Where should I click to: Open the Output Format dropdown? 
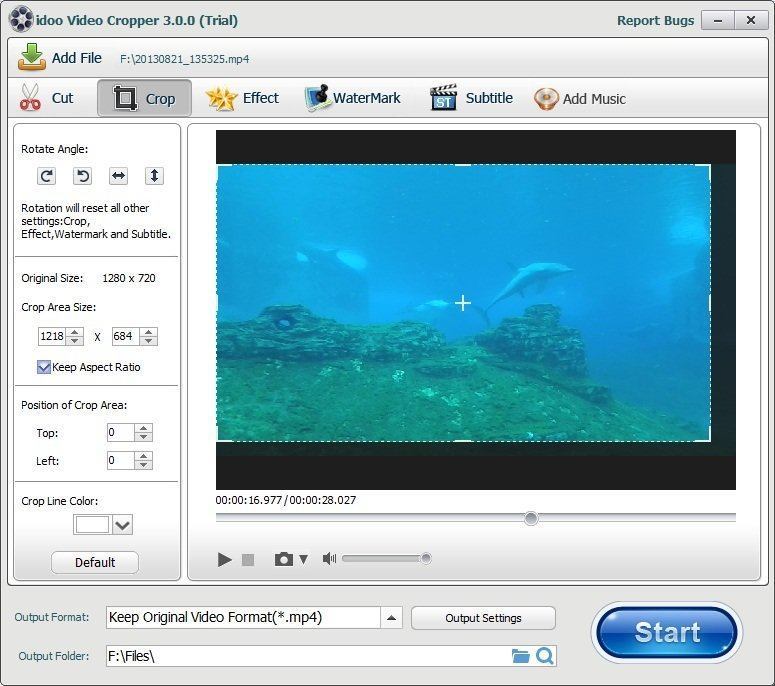click(x=255, y=617)
